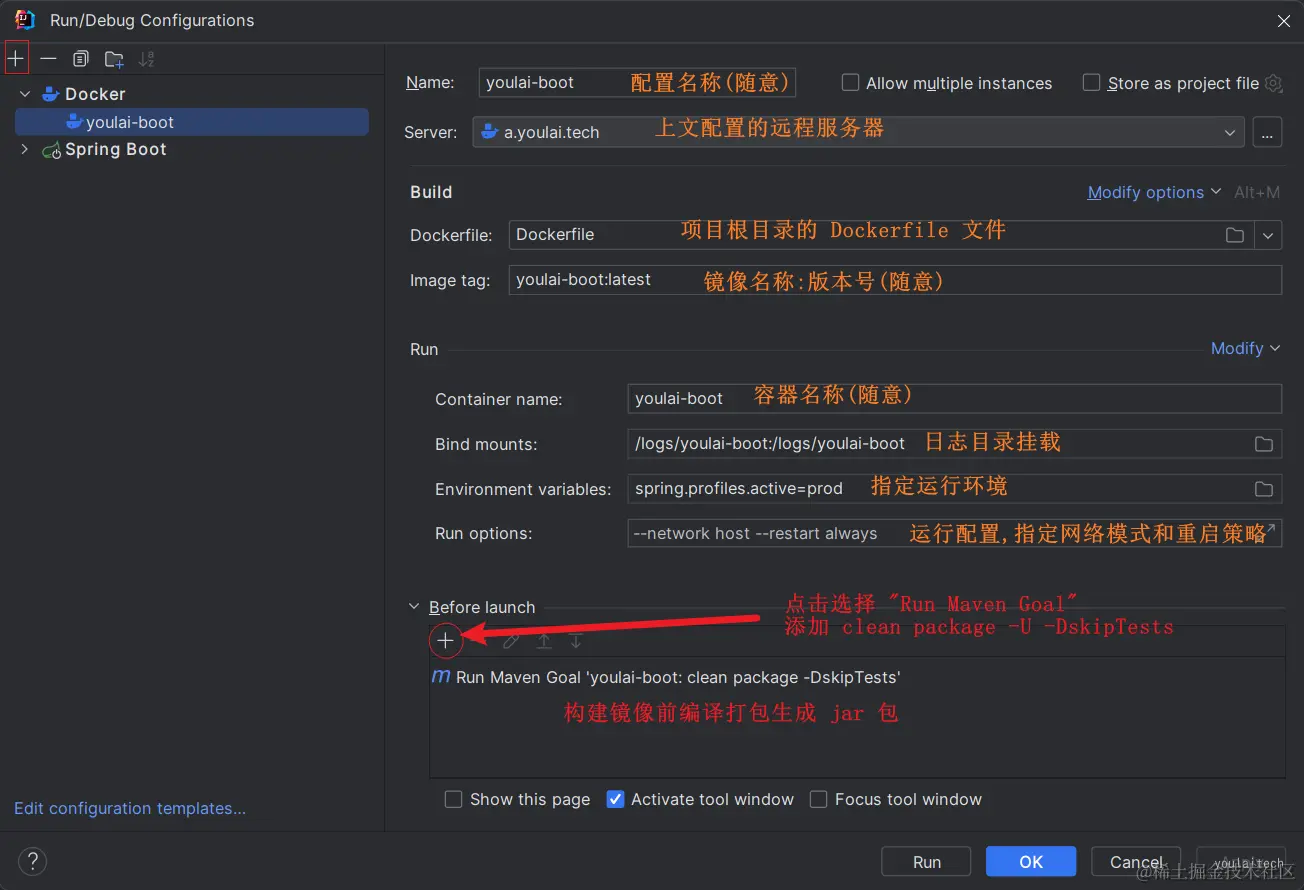
Task: Browse Bind mounts directory
Action: 1264,443
